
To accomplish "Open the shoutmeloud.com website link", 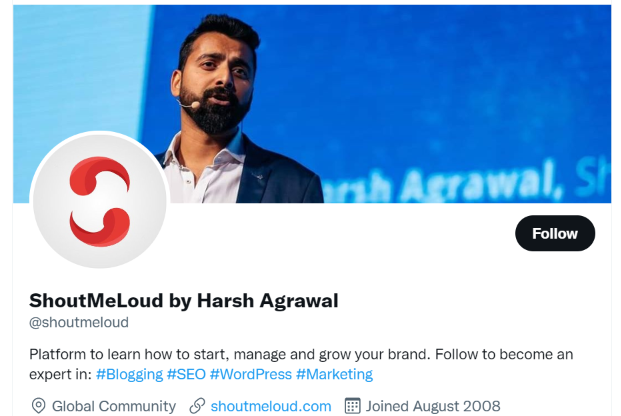I will (x=271, y=406).
